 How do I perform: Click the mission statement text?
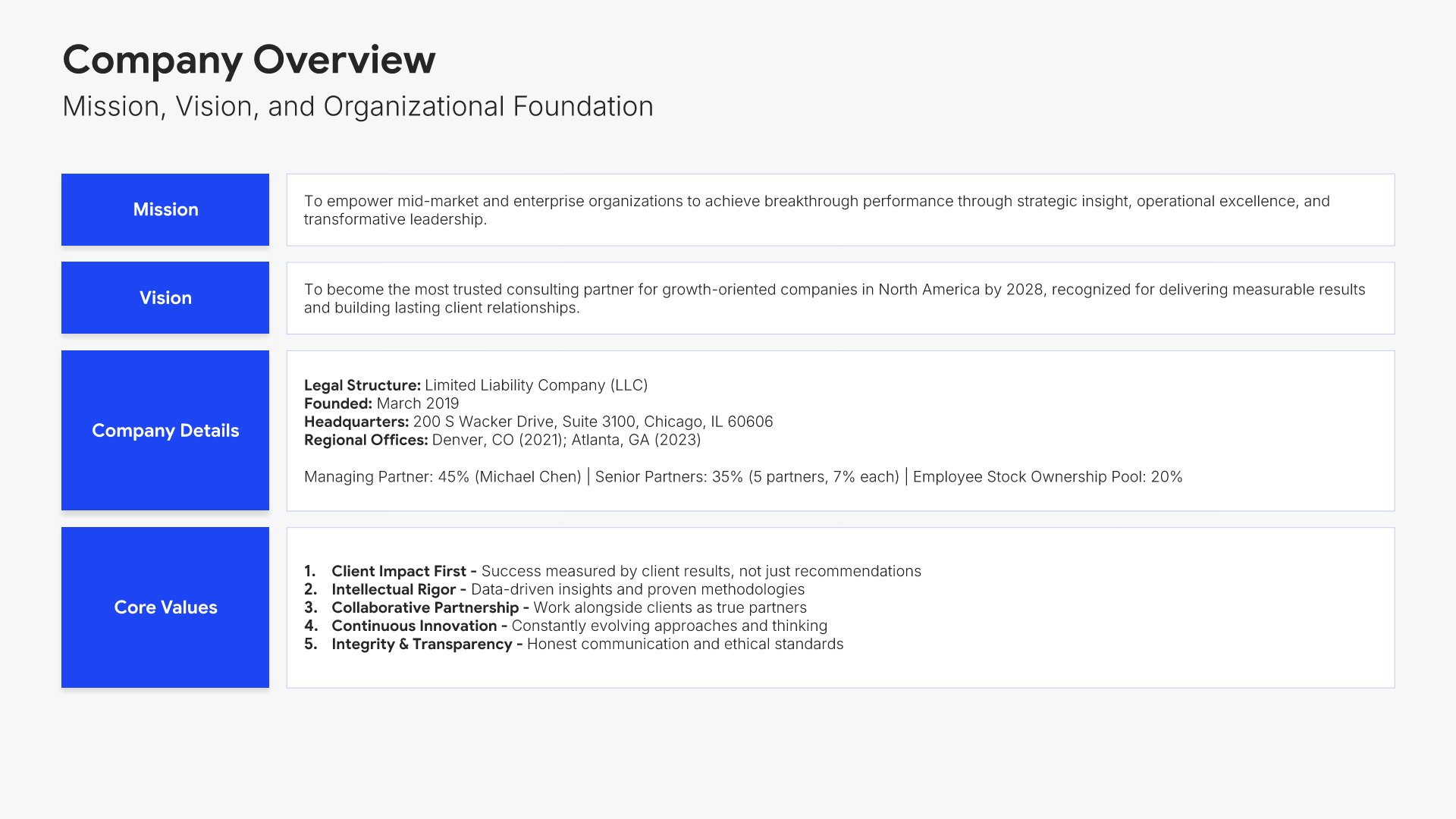pos(816,210)
